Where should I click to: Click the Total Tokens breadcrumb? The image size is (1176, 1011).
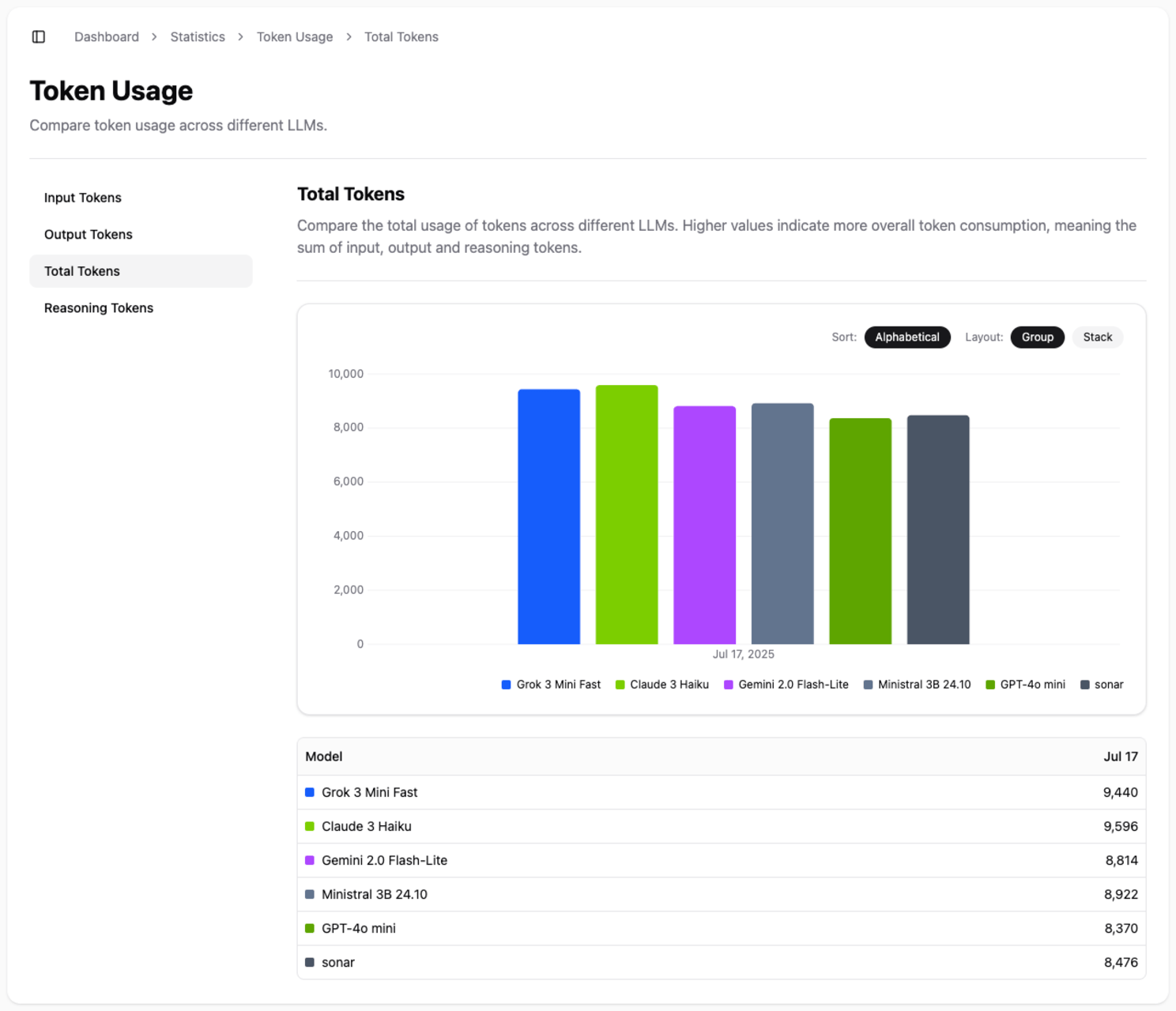click(401, 37)
